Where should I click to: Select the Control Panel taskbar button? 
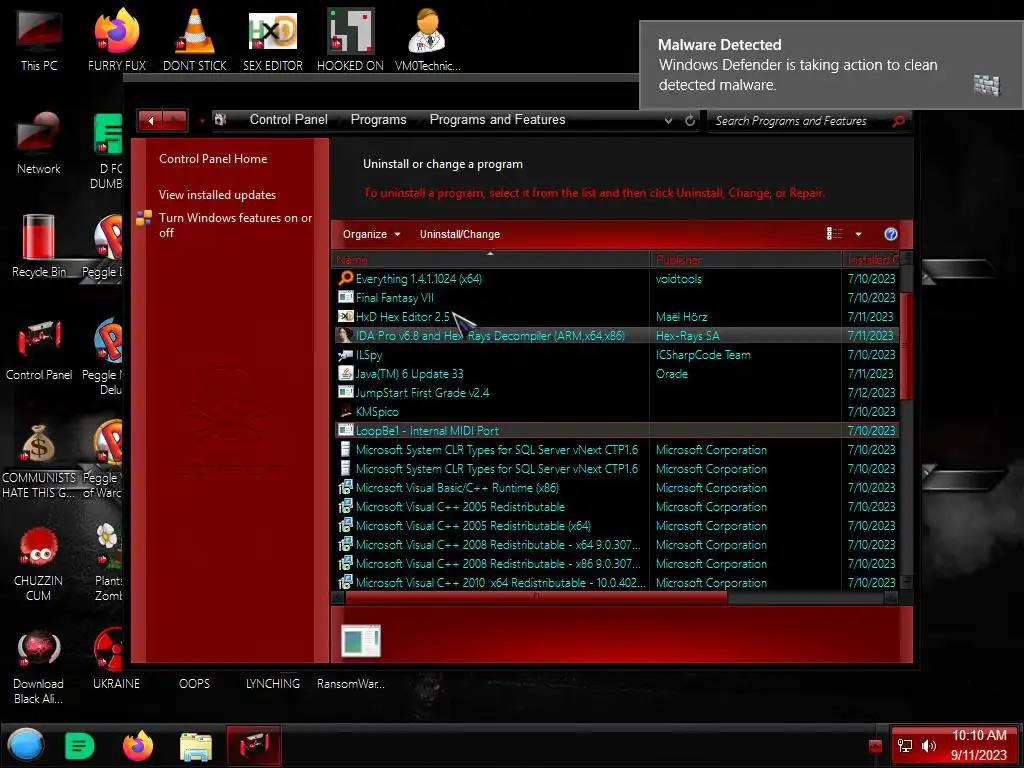pos(253,745)
